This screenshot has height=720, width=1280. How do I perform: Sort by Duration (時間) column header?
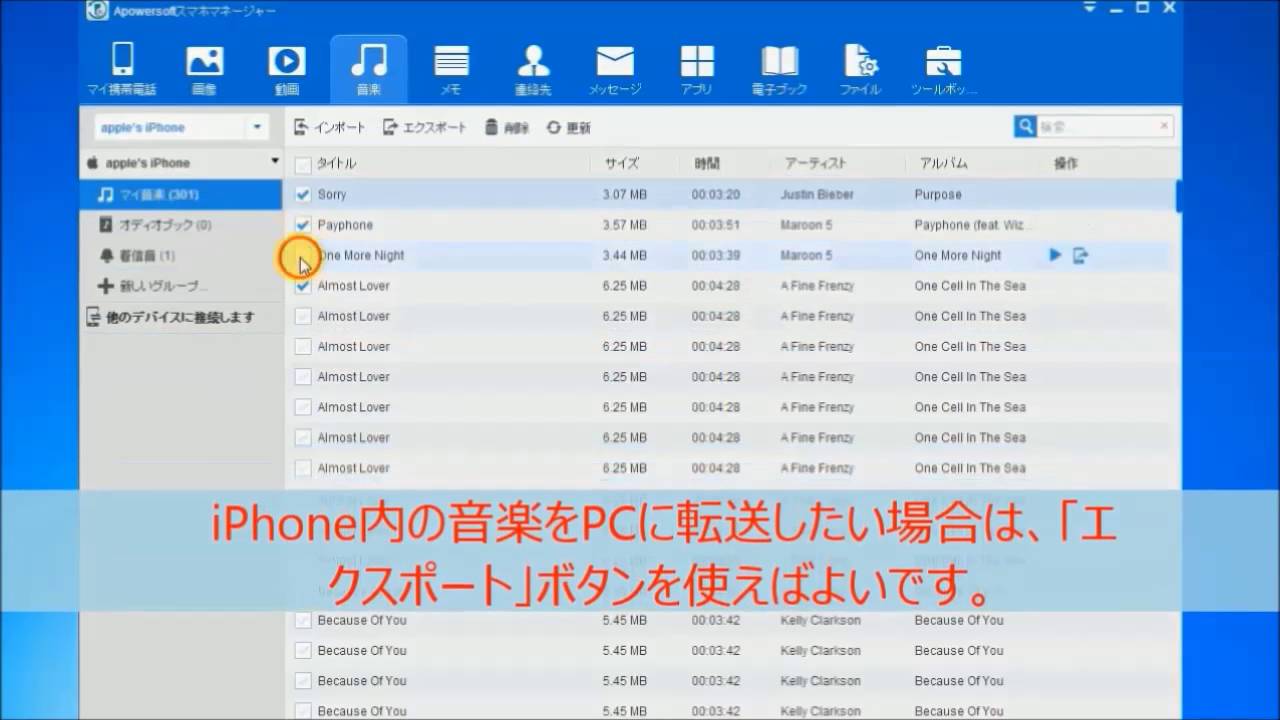point(706,163)
